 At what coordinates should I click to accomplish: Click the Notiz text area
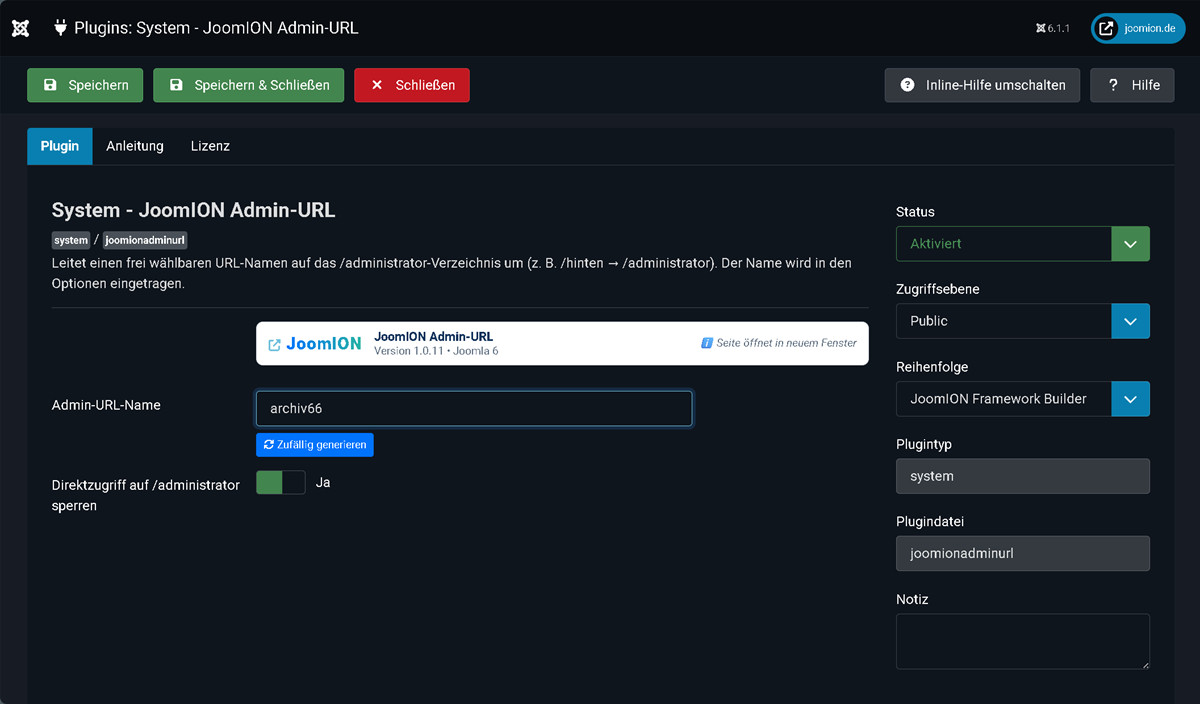[1023, 641]
